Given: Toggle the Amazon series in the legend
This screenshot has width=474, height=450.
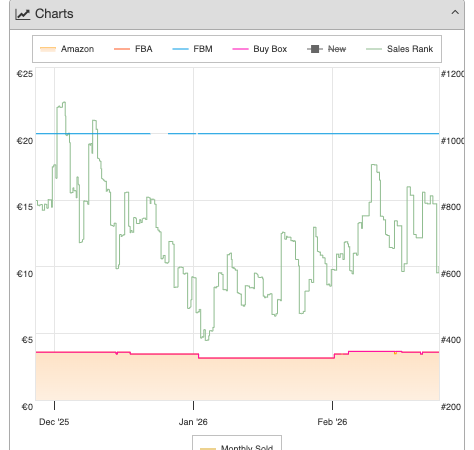Looking at the screenshot, I should (67, 49).
